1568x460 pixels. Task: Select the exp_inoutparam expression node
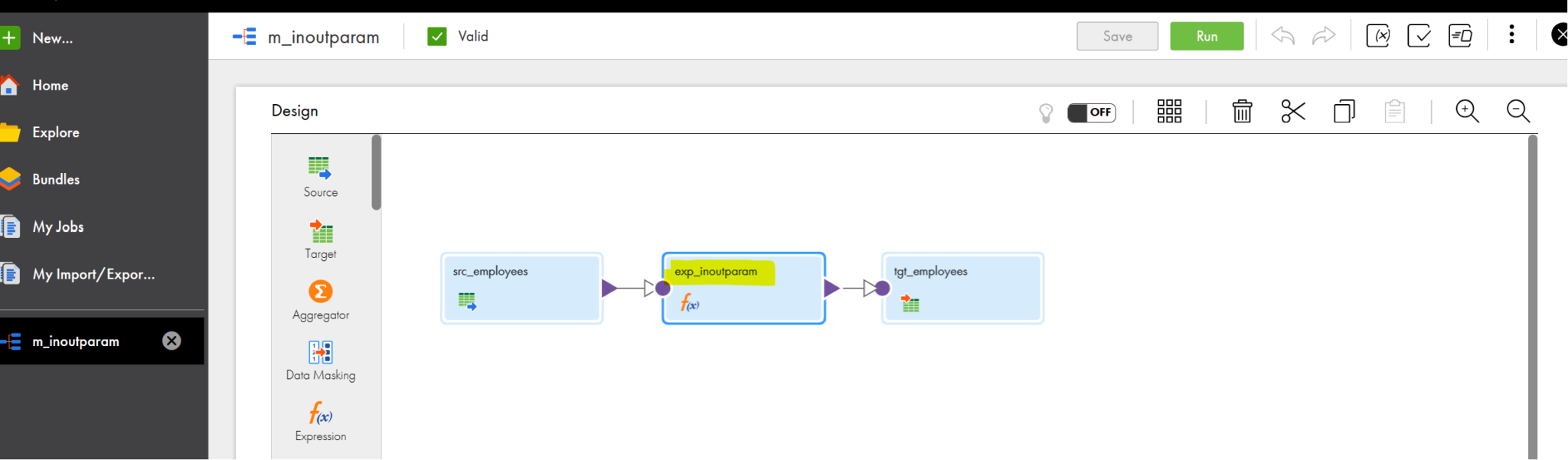pyautogui.click(x=743, y=289)
